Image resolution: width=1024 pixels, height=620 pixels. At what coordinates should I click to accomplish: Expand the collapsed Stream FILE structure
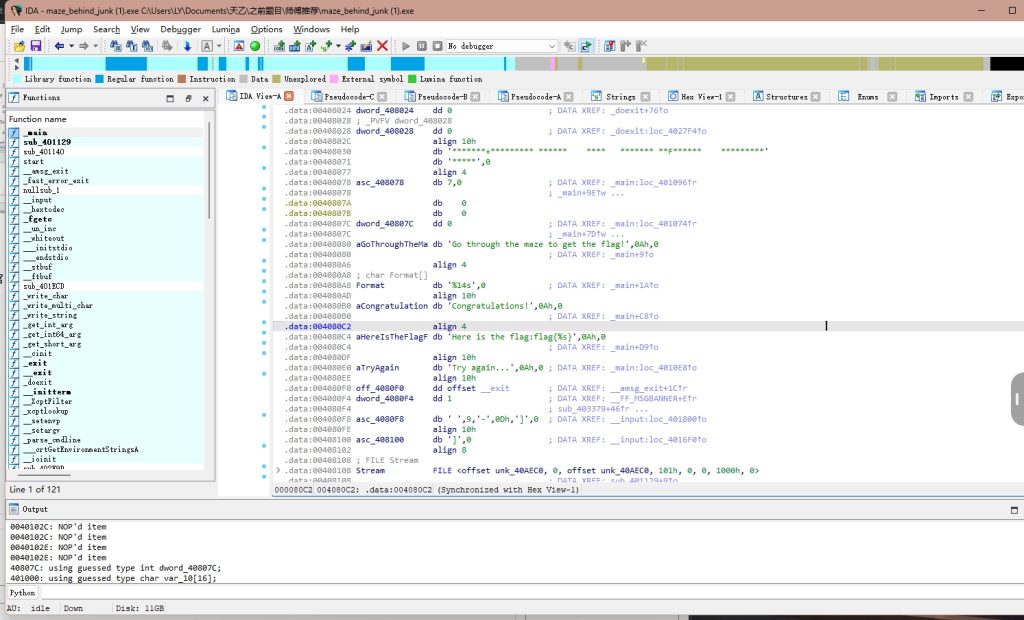coord(278,470)
